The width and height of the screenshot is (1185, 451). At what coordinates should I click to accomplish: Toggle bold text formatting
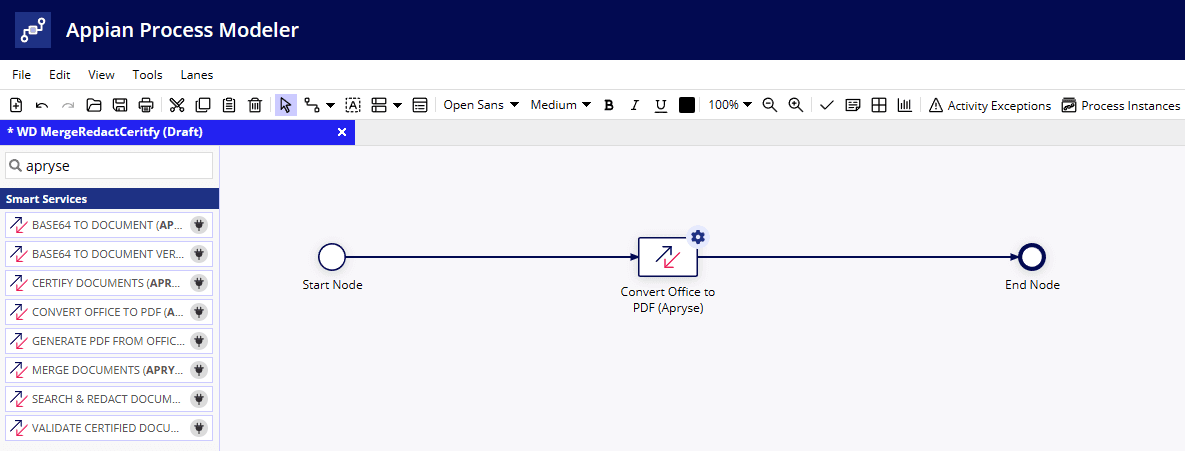609,105
